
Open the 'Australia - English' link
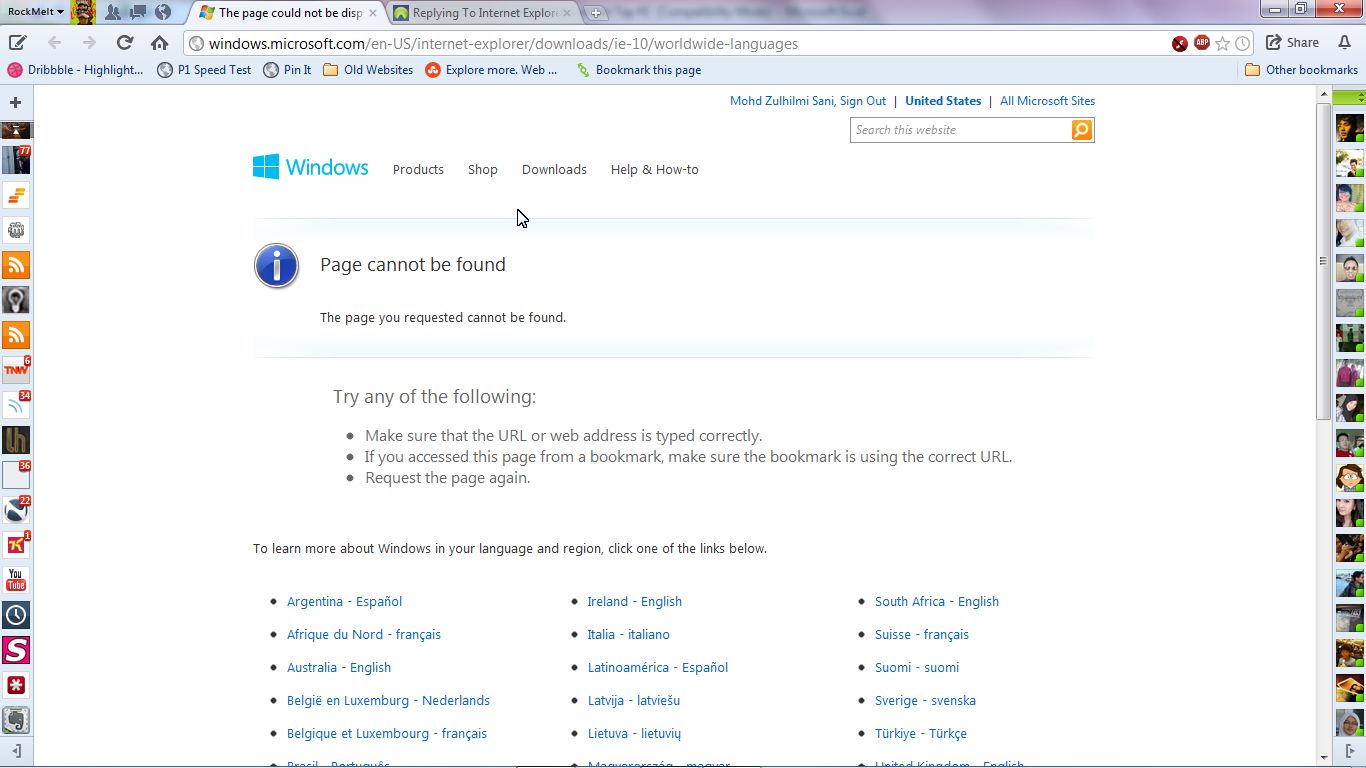click(x=339, y=668)
